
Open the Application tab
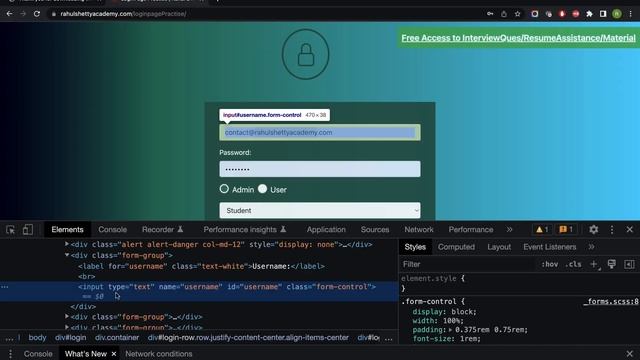(326, 230)
